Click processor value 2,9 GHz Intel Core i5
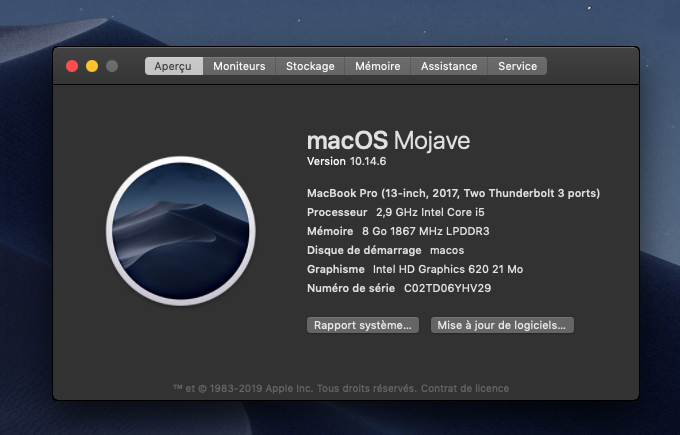Viewport: 680px width, 435px height. [x=430, y=212]
